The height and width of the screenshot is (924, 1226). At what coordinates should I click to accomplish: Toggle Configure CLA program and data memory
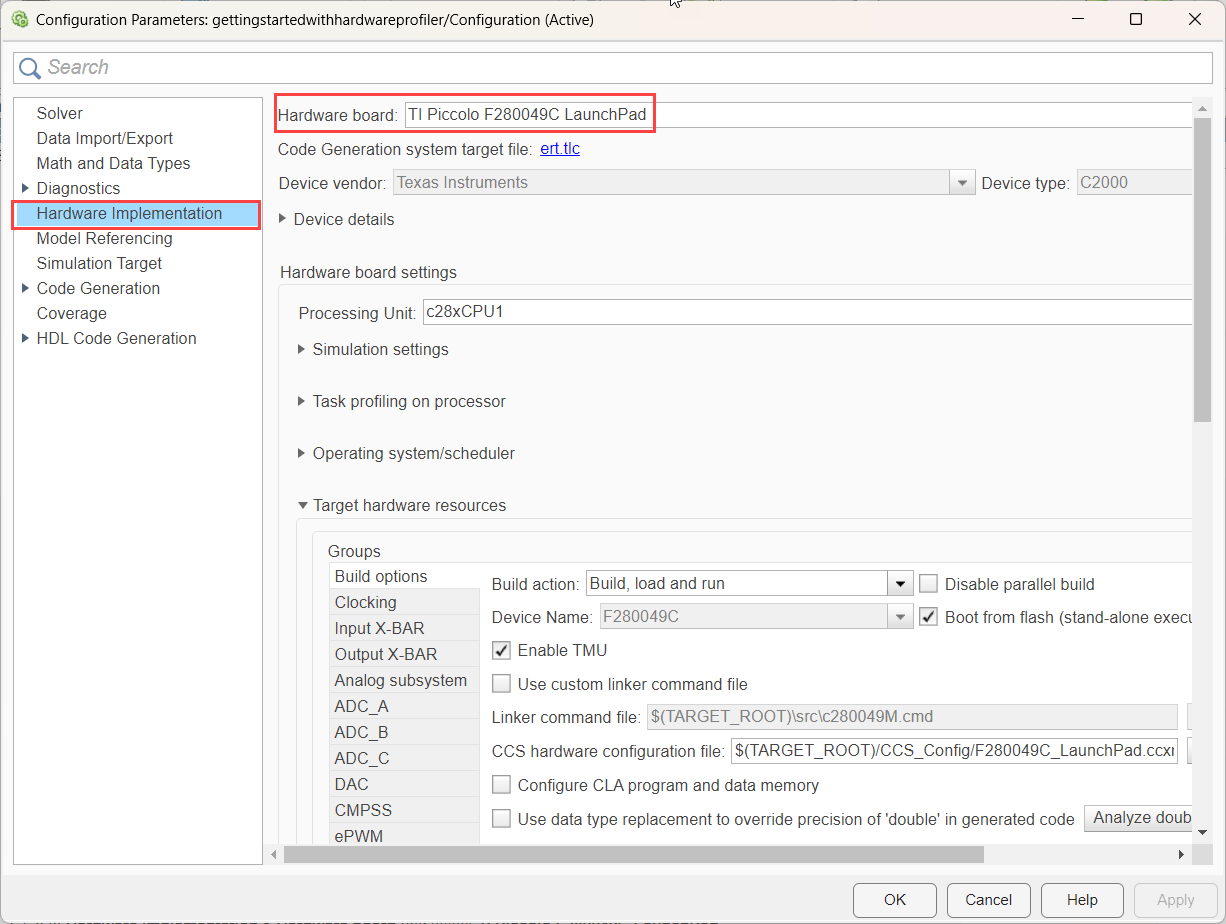[x=502, y=785]
